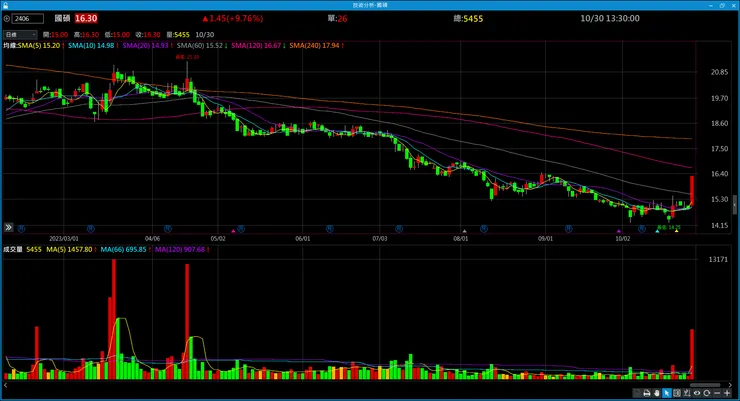Click the yellow triangle marker at far right
Image resolution: width=740 pixels, height=401 pixels.
click(x=676, y=231)
